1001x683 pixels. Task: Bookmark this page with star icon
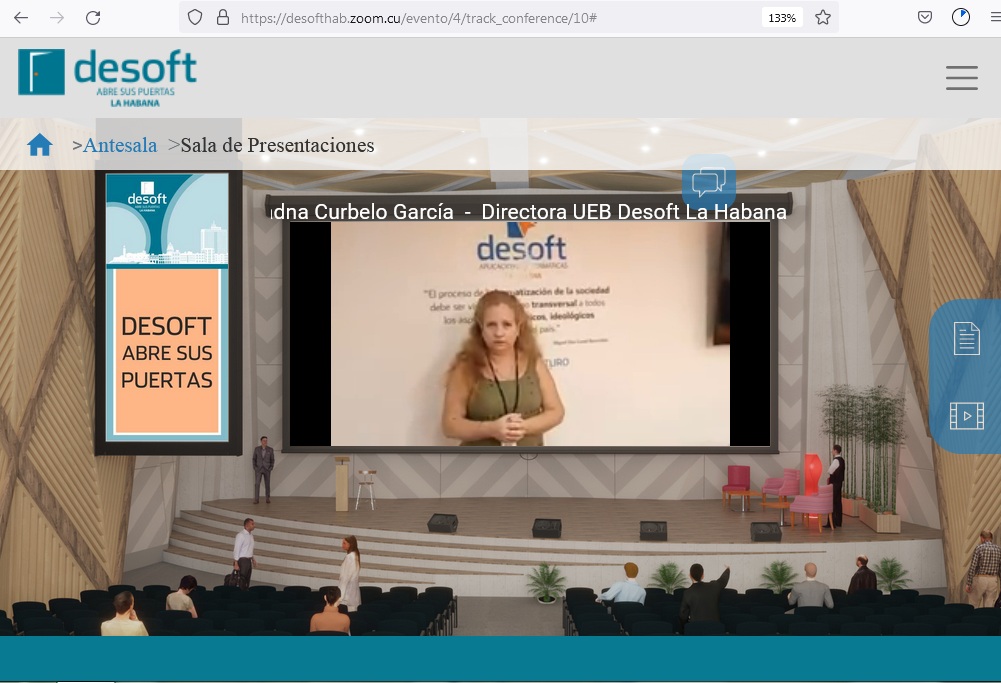[x=823, y=18]
